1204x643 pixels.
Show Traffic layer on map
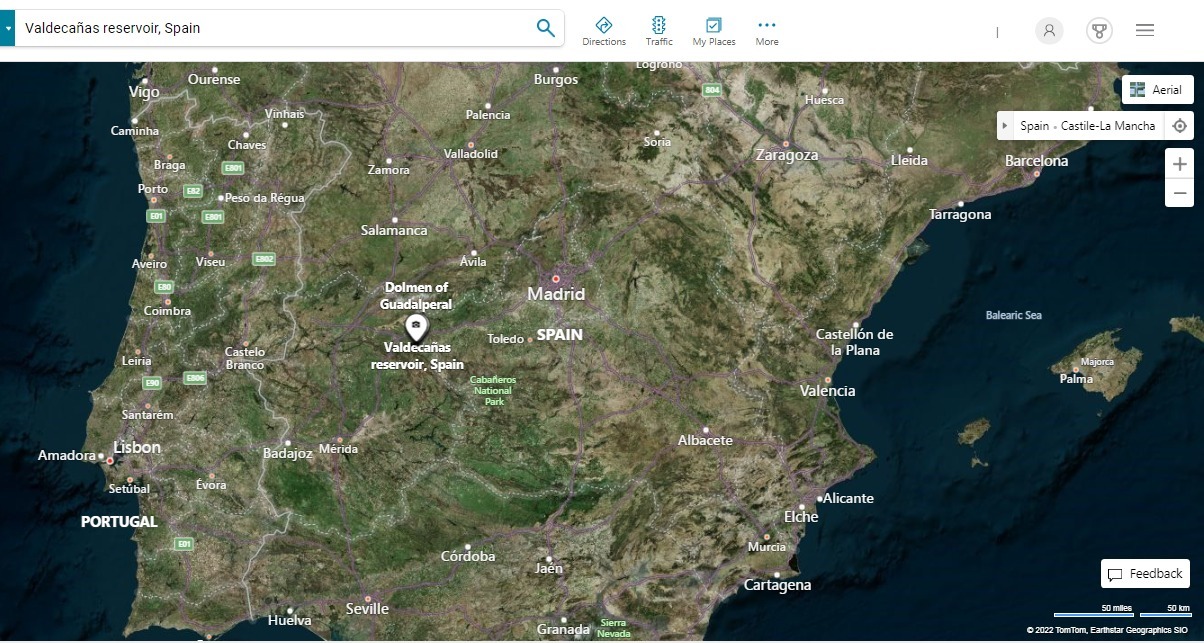point(659,31)
